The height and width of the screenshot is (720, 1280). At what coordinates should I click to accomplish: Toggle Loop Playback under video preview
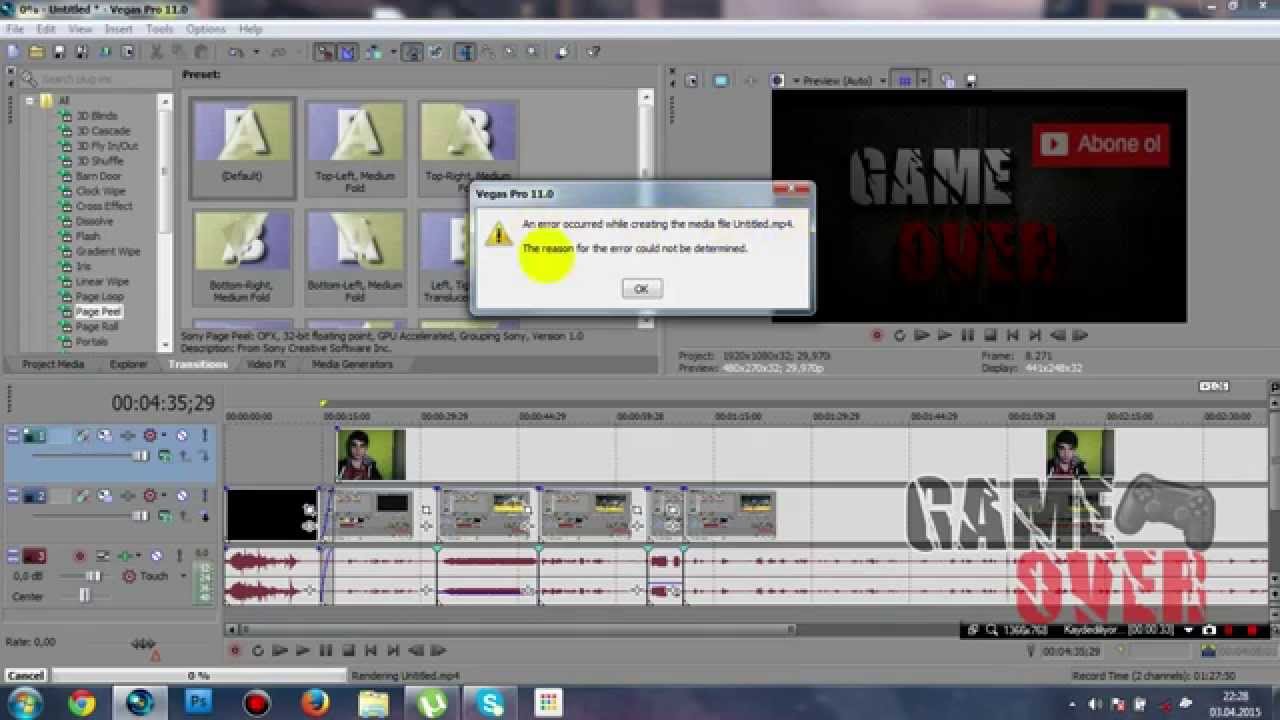click(x=899, y=336)
